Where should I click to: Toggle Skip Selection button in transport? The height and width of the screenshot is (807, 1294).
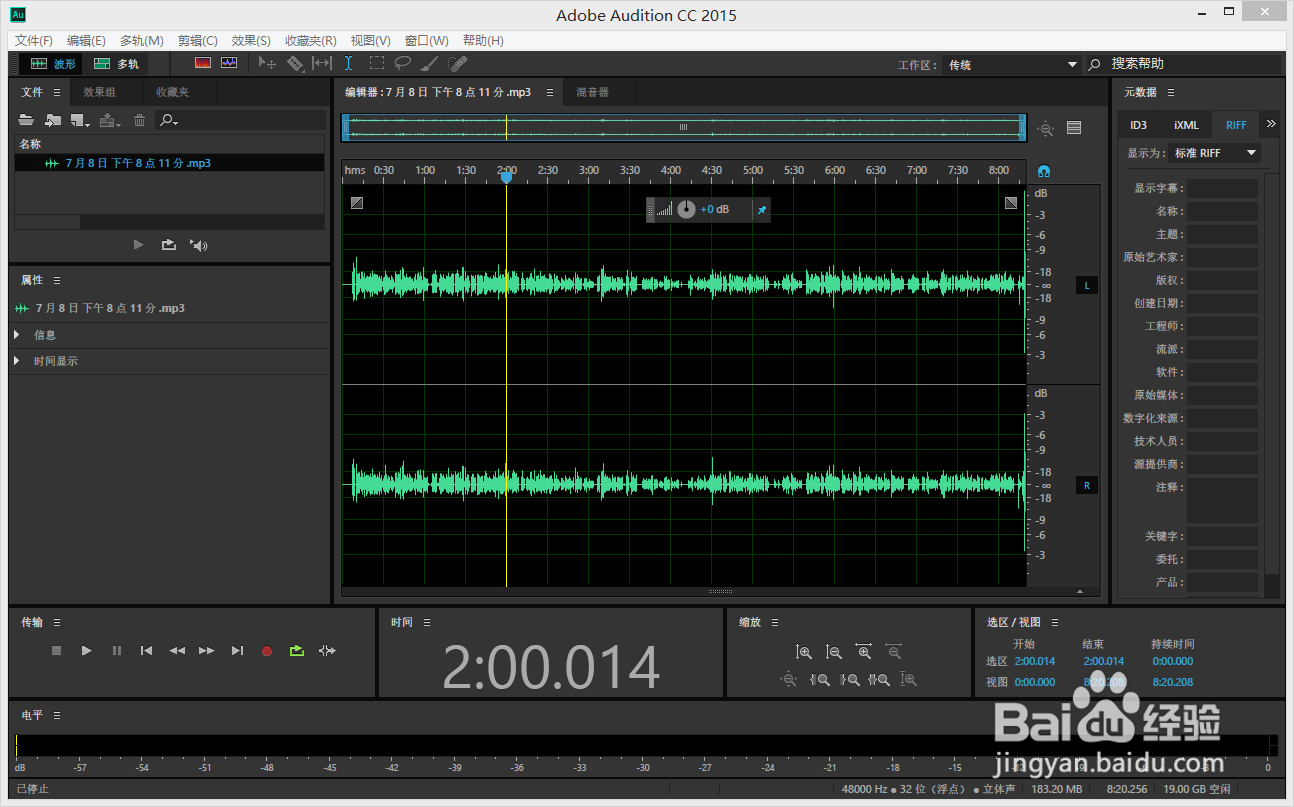point(327,651)
